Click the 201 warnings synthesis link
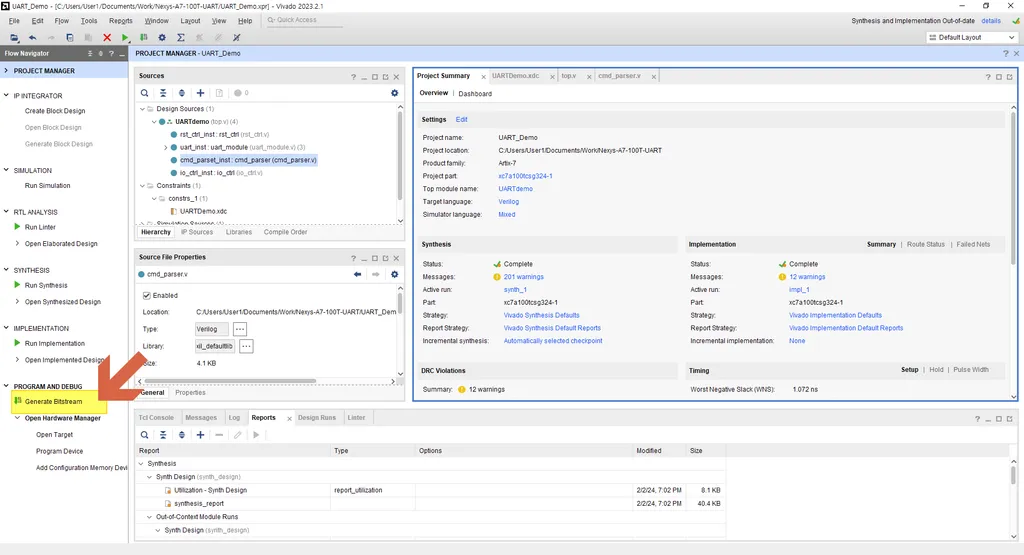1024x555 pixels. click(x=524, y=277)
